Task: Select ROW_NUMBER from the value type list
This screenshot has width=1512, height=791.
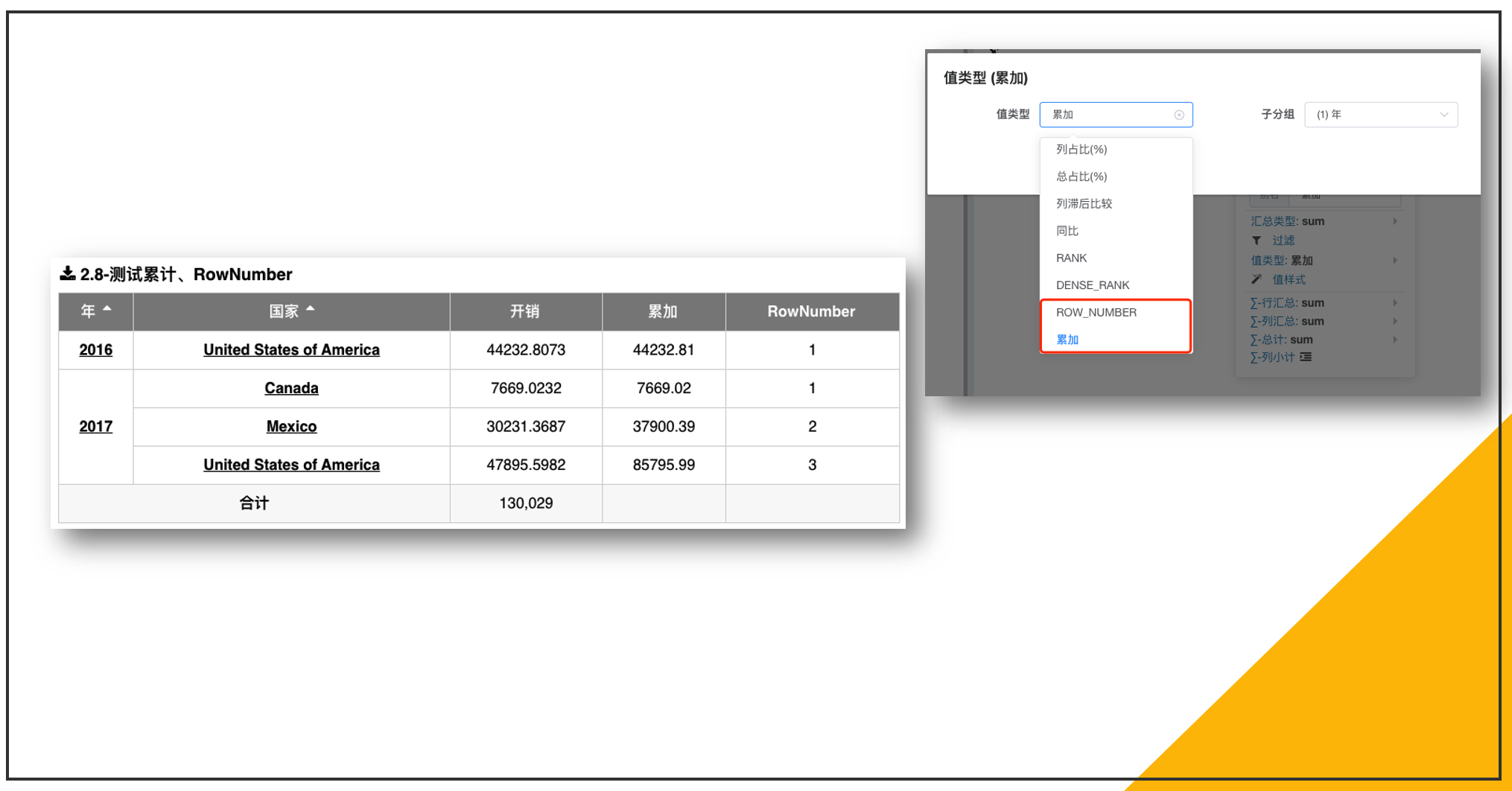Action: (x=1096, y=312)
